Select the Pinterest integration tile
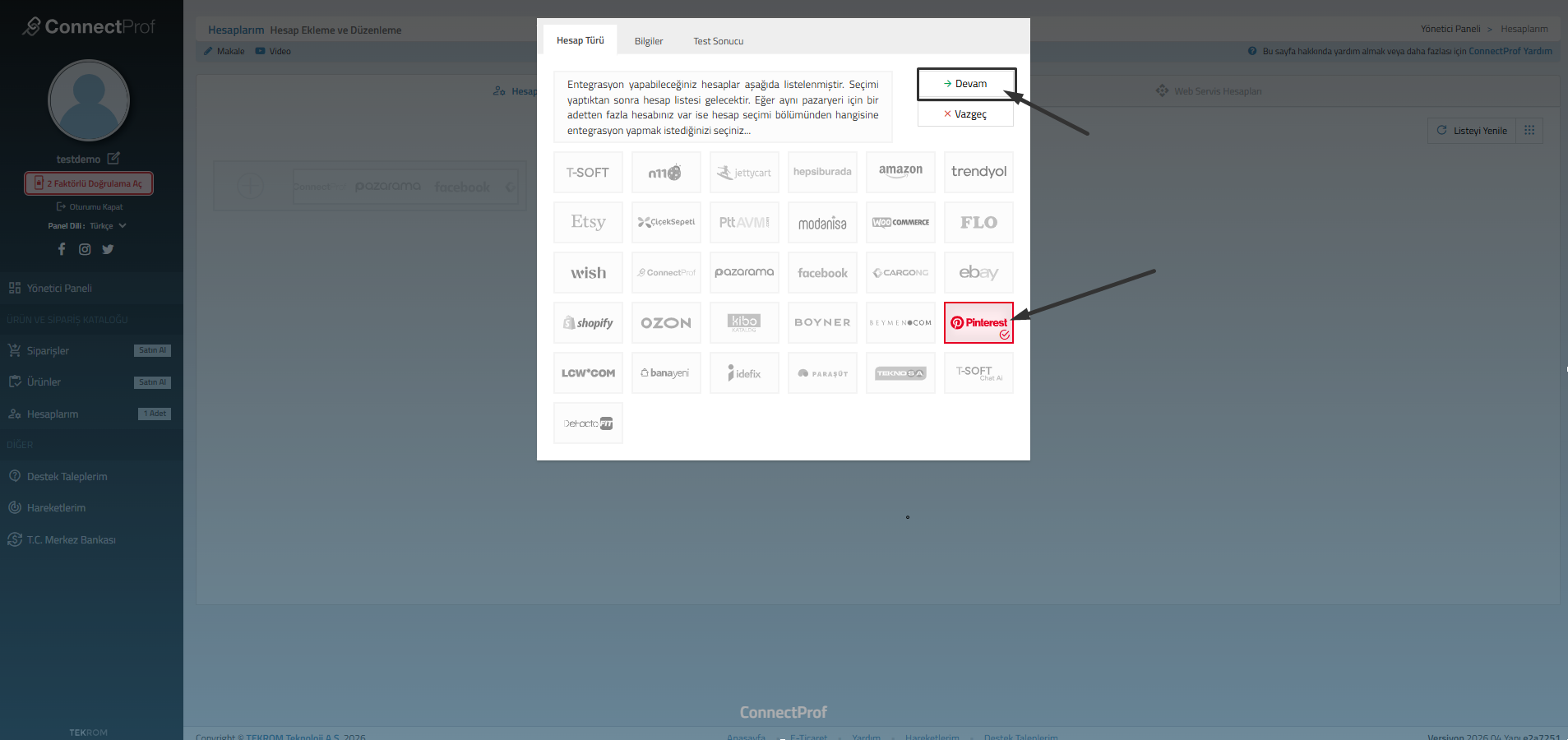The width and height of the screenshot is (1568, 740). (x=978, y=322)
